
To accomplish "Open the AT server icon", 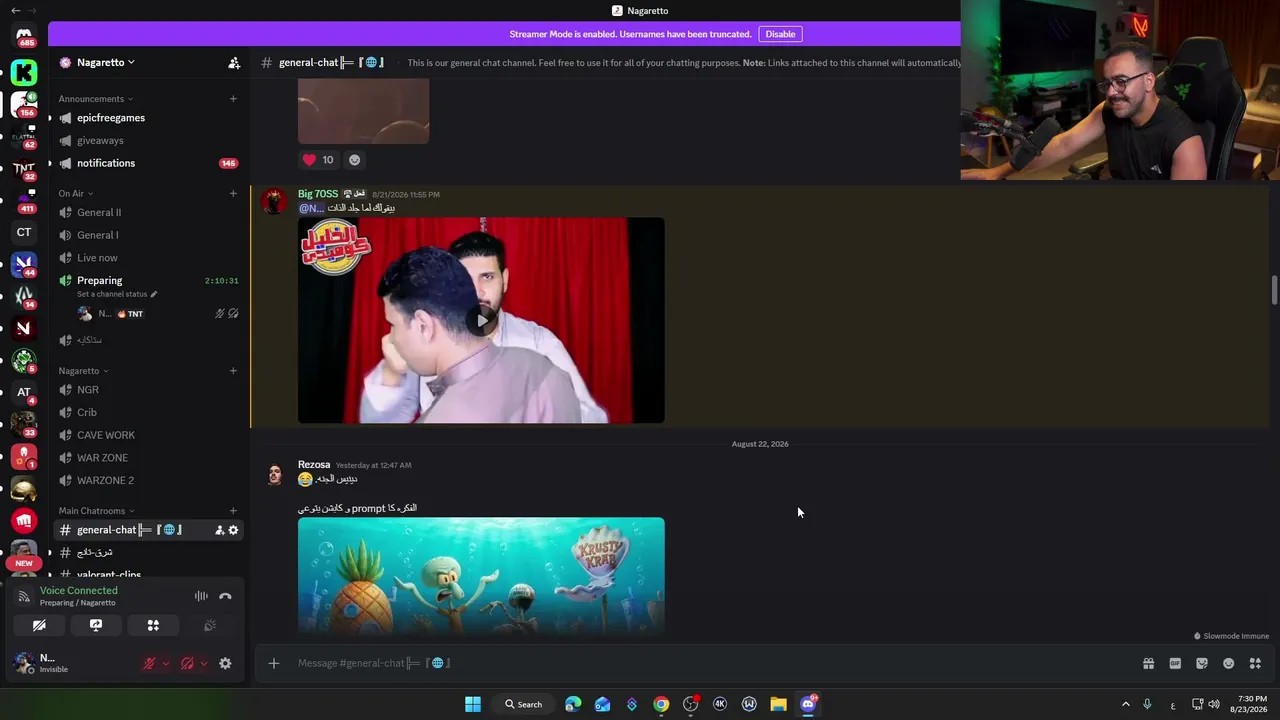I will click(x=24, y=392).
